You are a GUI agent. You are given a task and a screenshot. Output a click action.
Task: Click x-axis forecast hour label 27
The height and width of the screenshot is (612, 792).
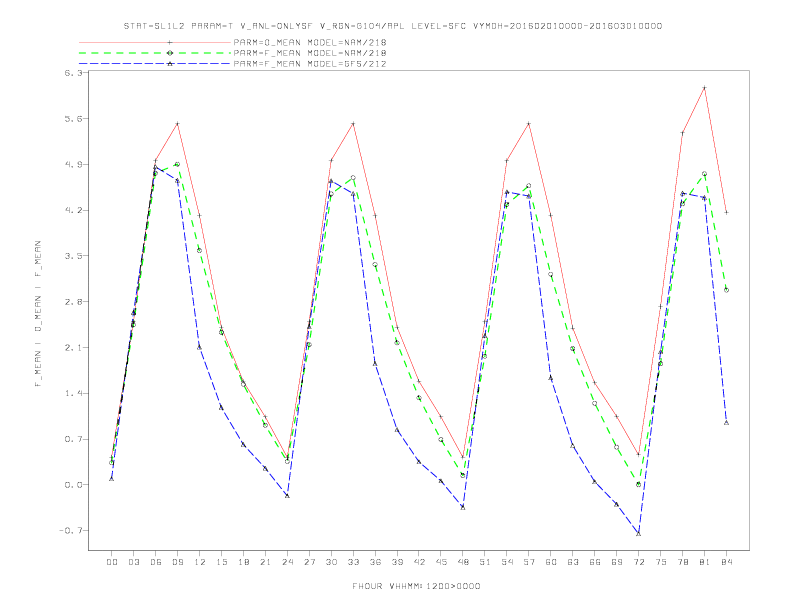tap(309, 562)
